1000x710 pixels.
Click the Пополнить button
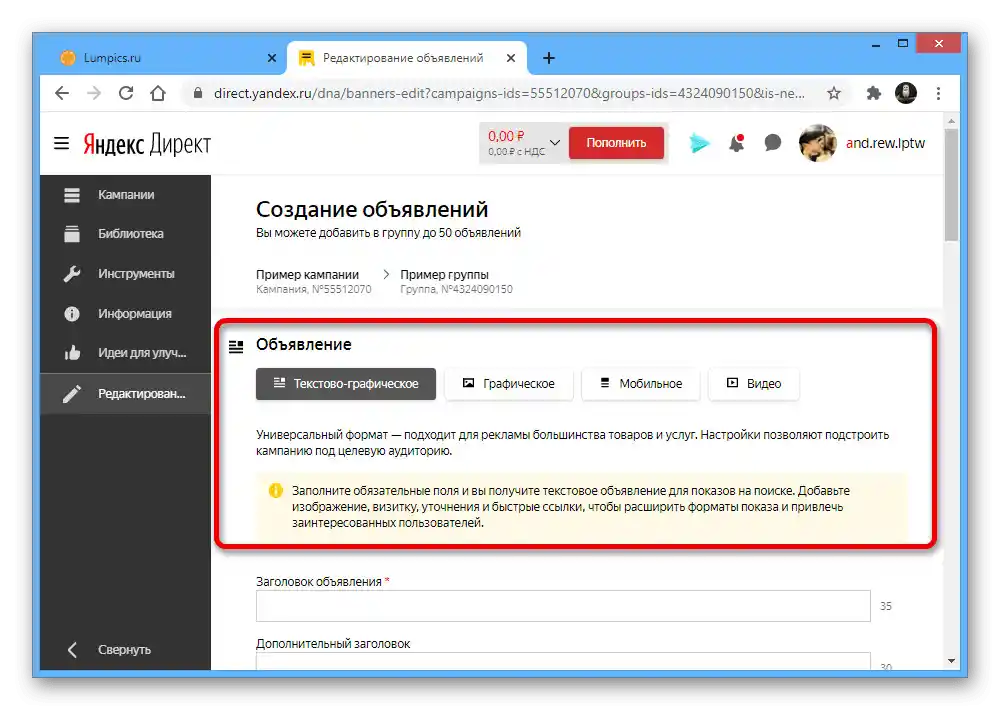tap(616, 143)
